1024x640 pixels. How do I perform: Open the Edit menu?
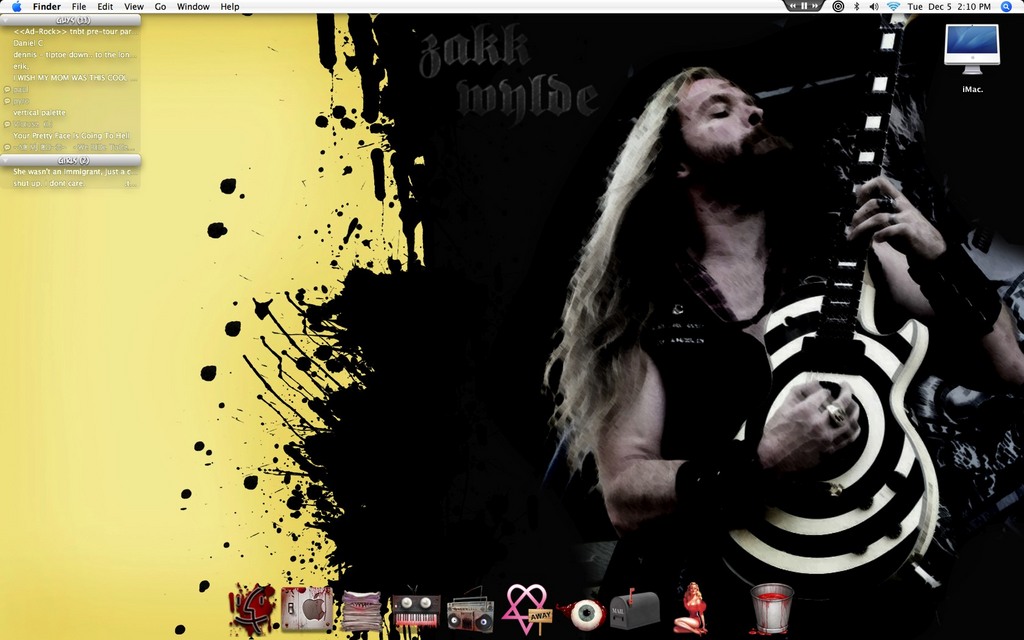104,7
